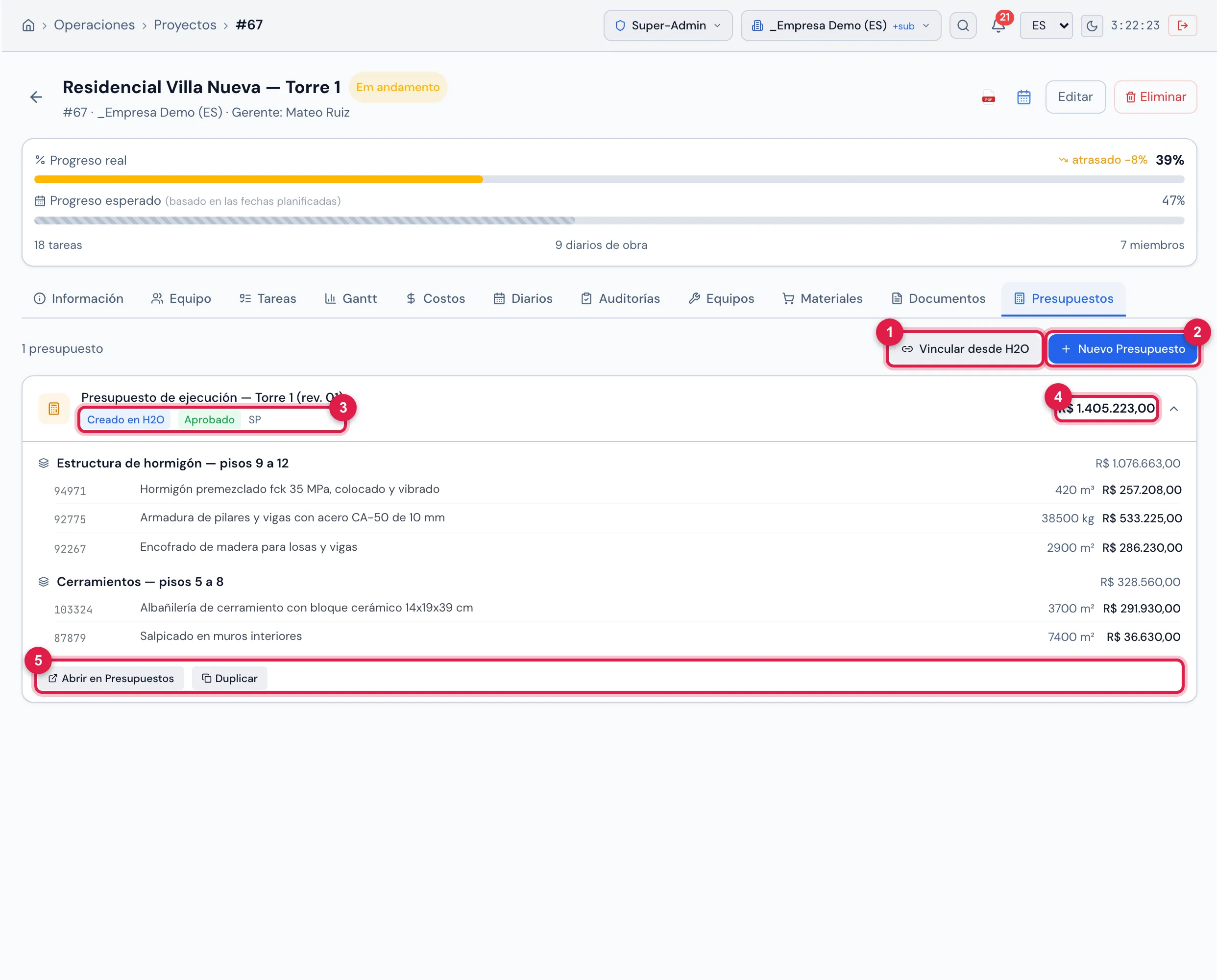The height and width of the screenshot is (980, 1217).
Task: Switch to the Equipo tab
Action: 181,298
